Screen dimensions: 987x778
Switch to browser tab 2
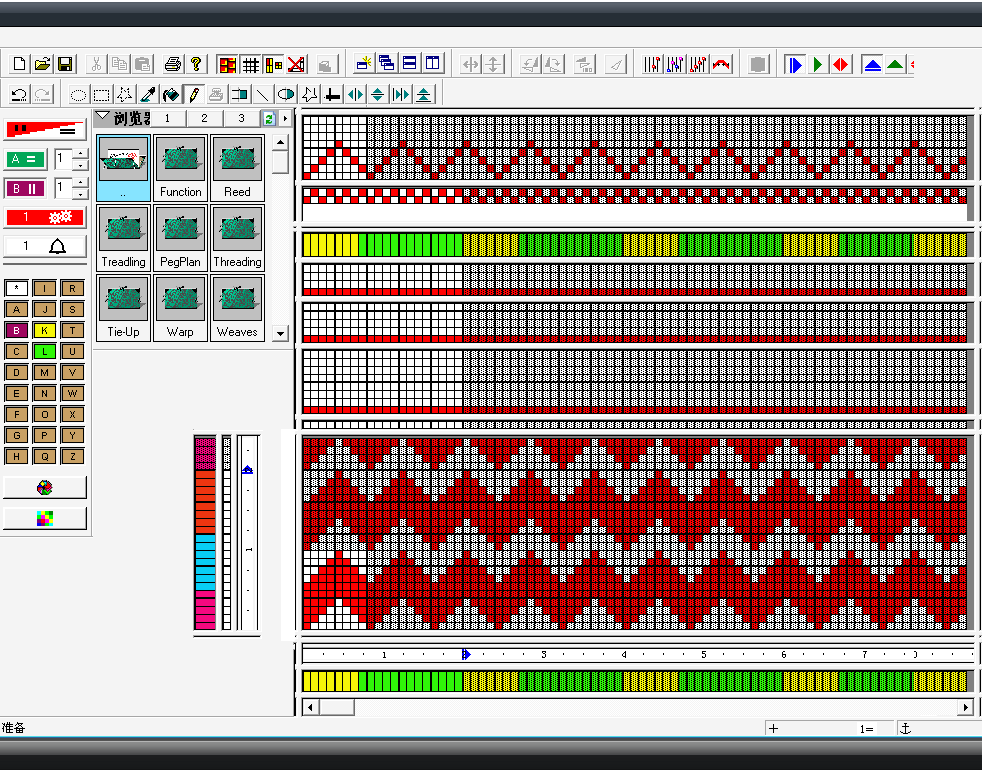point(204,118)
